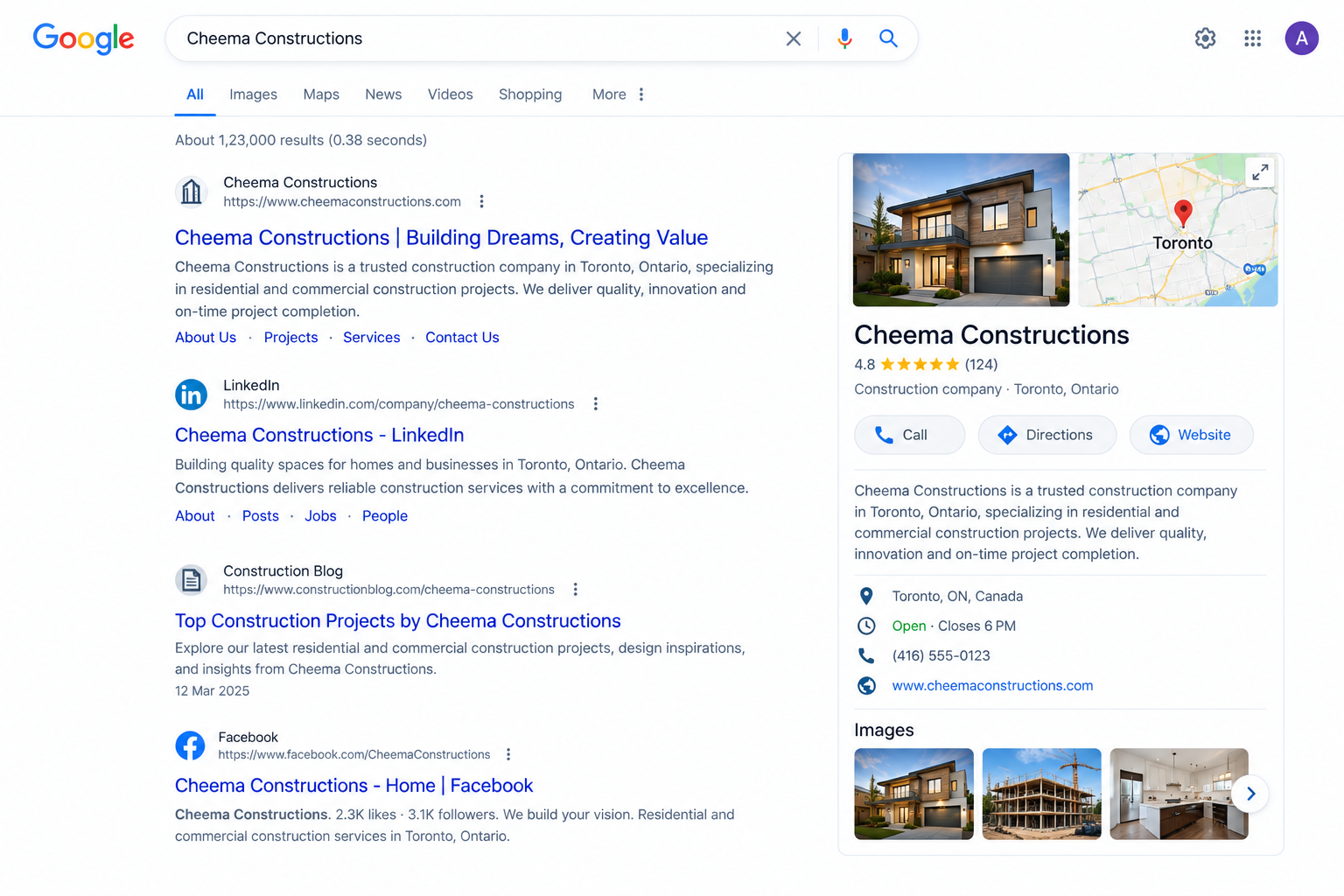Click the Directions button
This screenshot has width=1344, height=896.
[x=1047, y=435]
